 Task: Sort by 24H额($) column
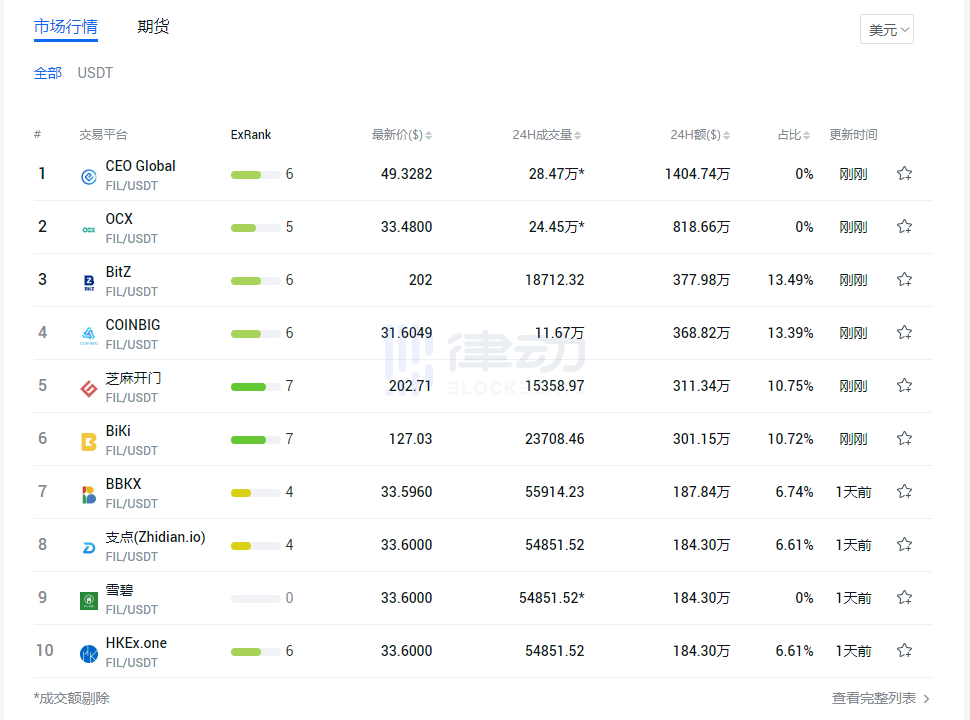coord(700,135)
